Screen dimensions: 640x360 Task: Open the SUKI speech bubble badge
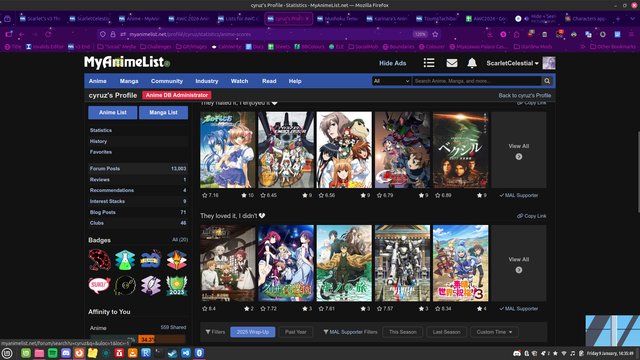(x=100, y=285)
